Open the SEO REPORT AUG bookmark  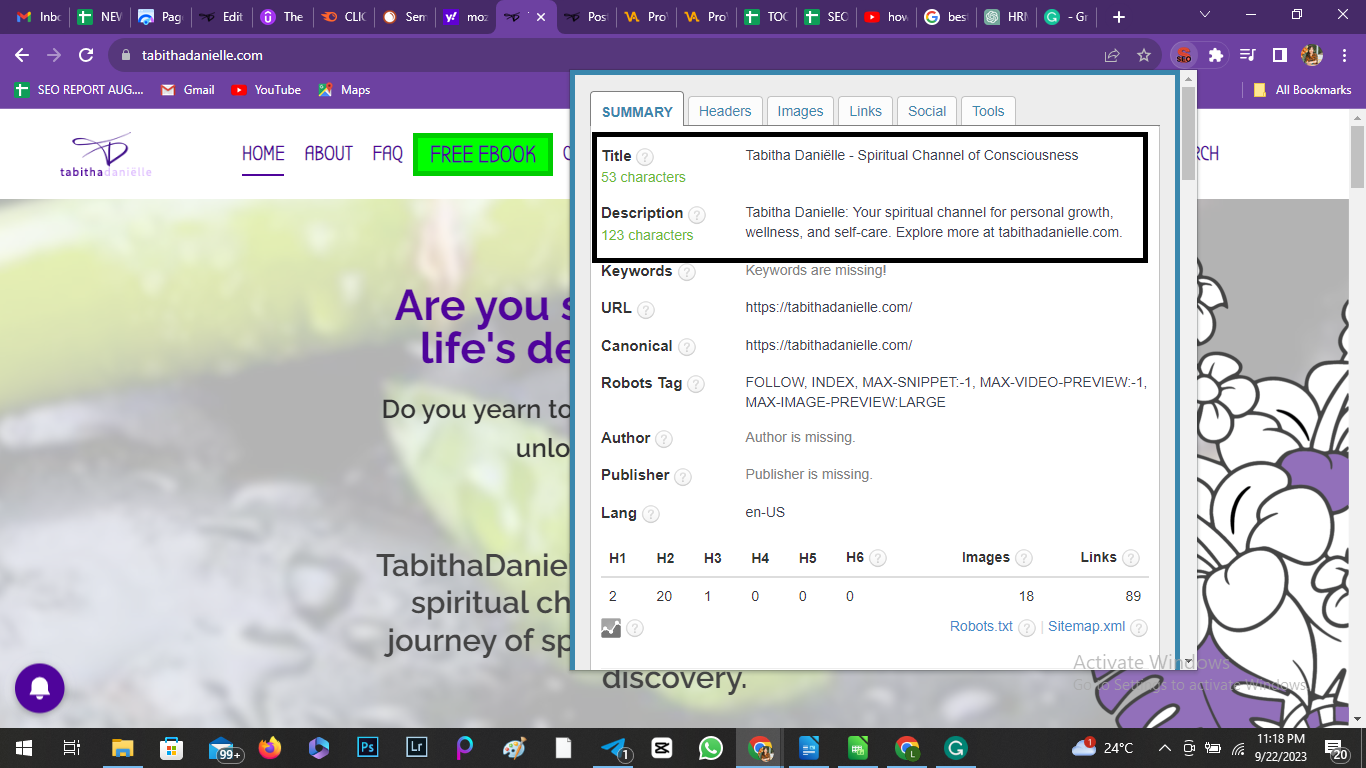[x=79, y=90]
